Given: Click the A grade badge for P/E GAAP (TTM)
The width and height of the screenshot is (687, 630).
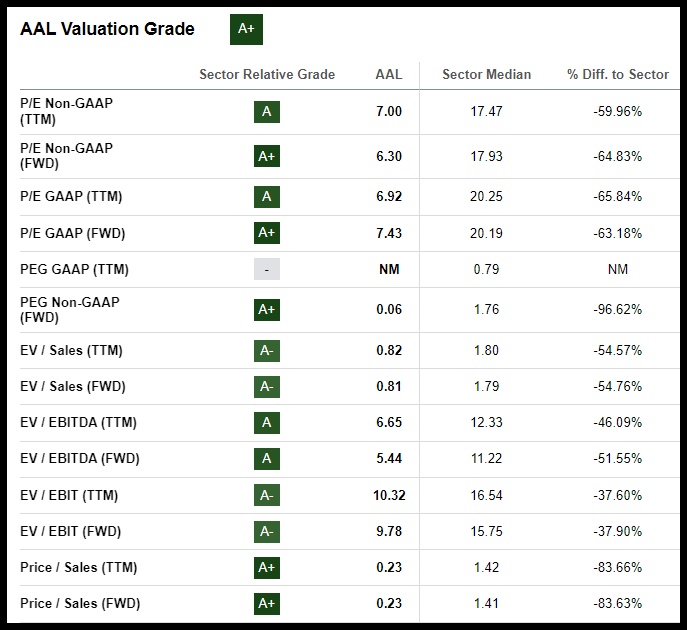Looking at the screenshot, I should [266, 196].
